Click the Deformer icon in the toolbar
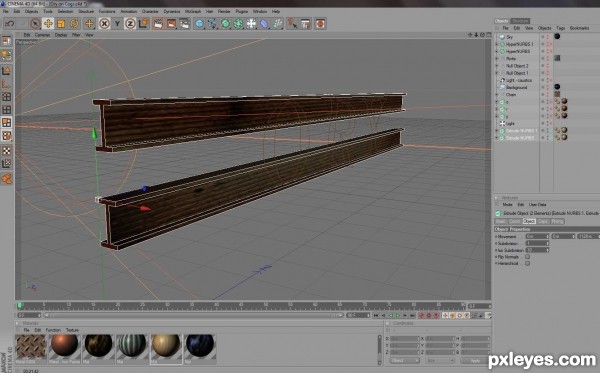Viewport: 600px width, 373px height. click(x=264, y=24)
